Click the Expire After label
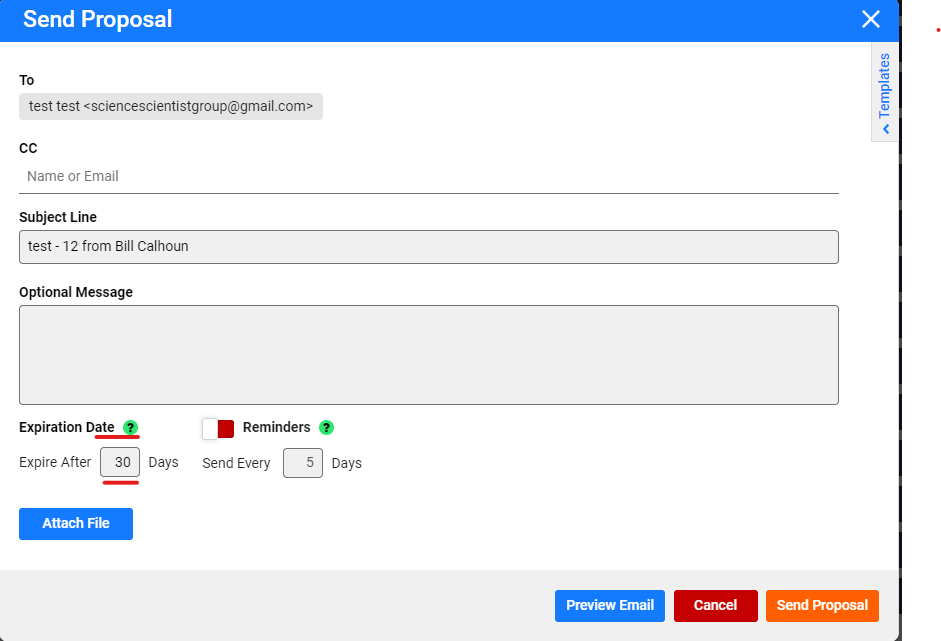This screenshot has width=941, height=641. [x=55, y=462]
